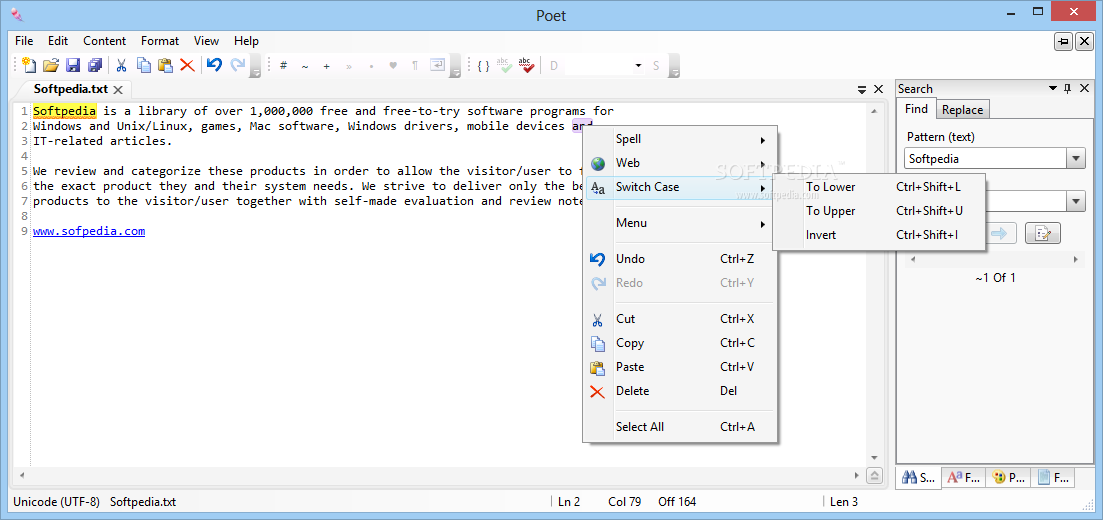The width and height of the screenshot is (1103, 520).
Task: Select Cut in the context menu
Action: point(680,319)
